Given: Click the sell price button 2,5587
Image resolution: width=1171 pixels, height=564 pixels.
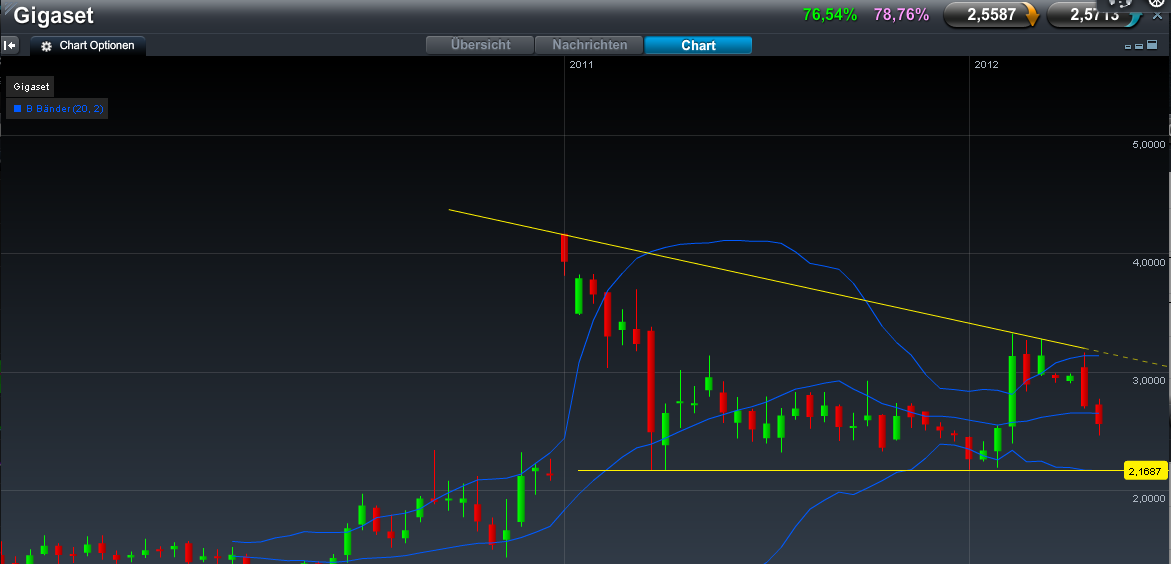Looking at the screenshot, I should pyautogui.click(x=993, y=14).
